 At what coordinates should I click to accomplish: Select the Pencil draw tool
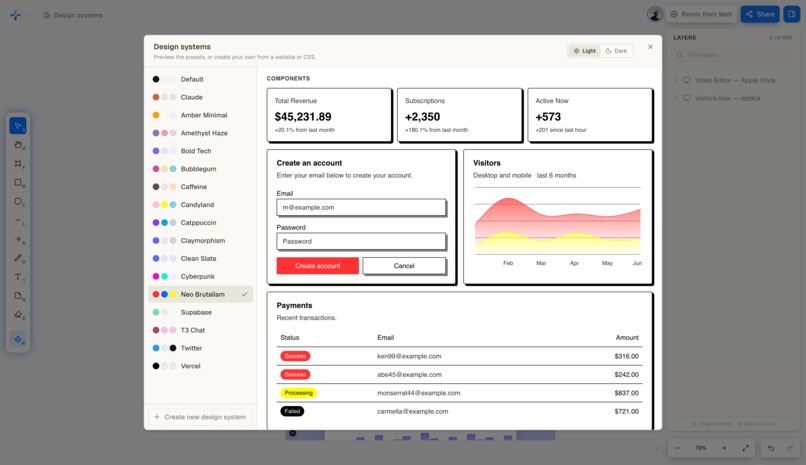pyautogui.click(x=18, y=258)
